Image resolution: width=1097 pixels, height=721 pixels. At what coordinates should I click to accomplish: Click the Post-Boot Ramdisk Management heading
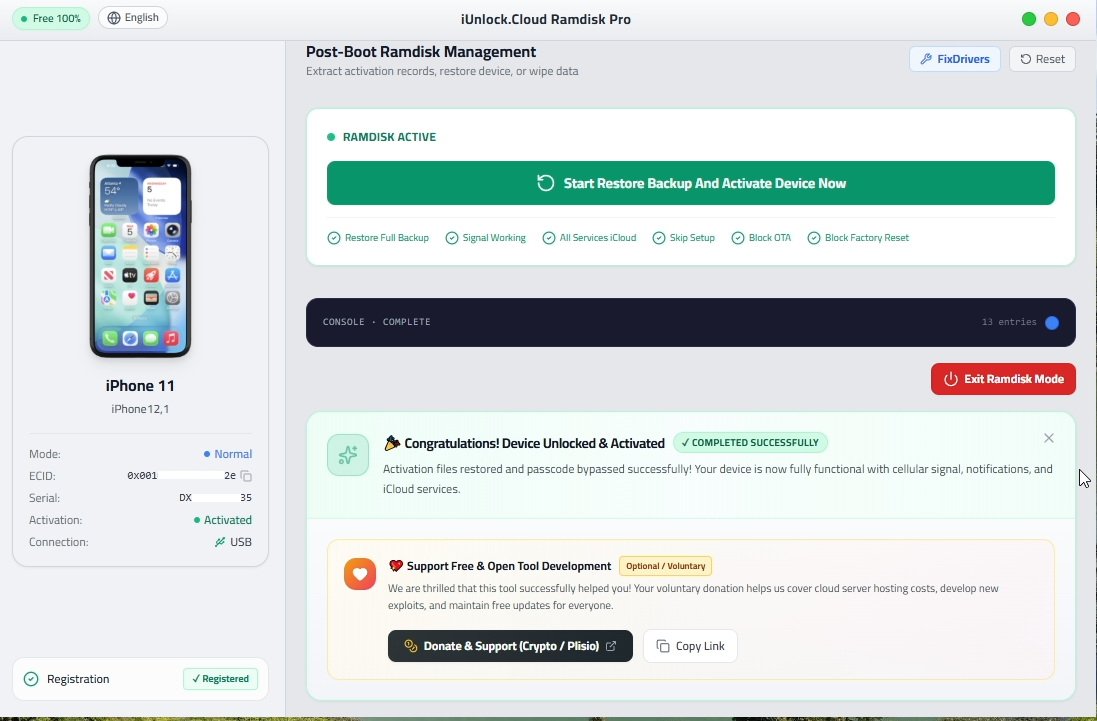point(421,52)
